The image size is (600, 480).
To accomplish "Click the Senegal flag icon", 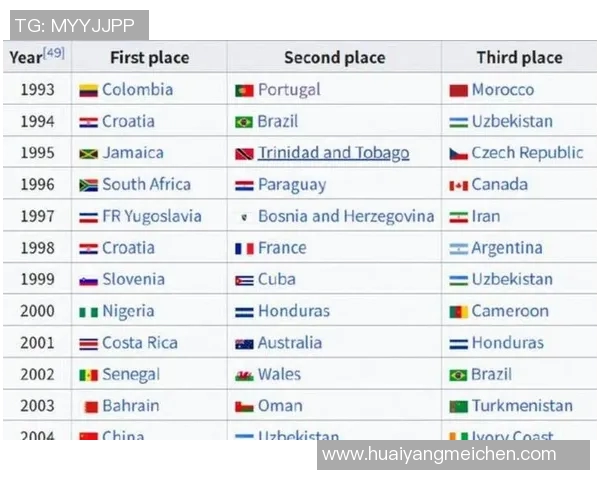I will point(88,375).
